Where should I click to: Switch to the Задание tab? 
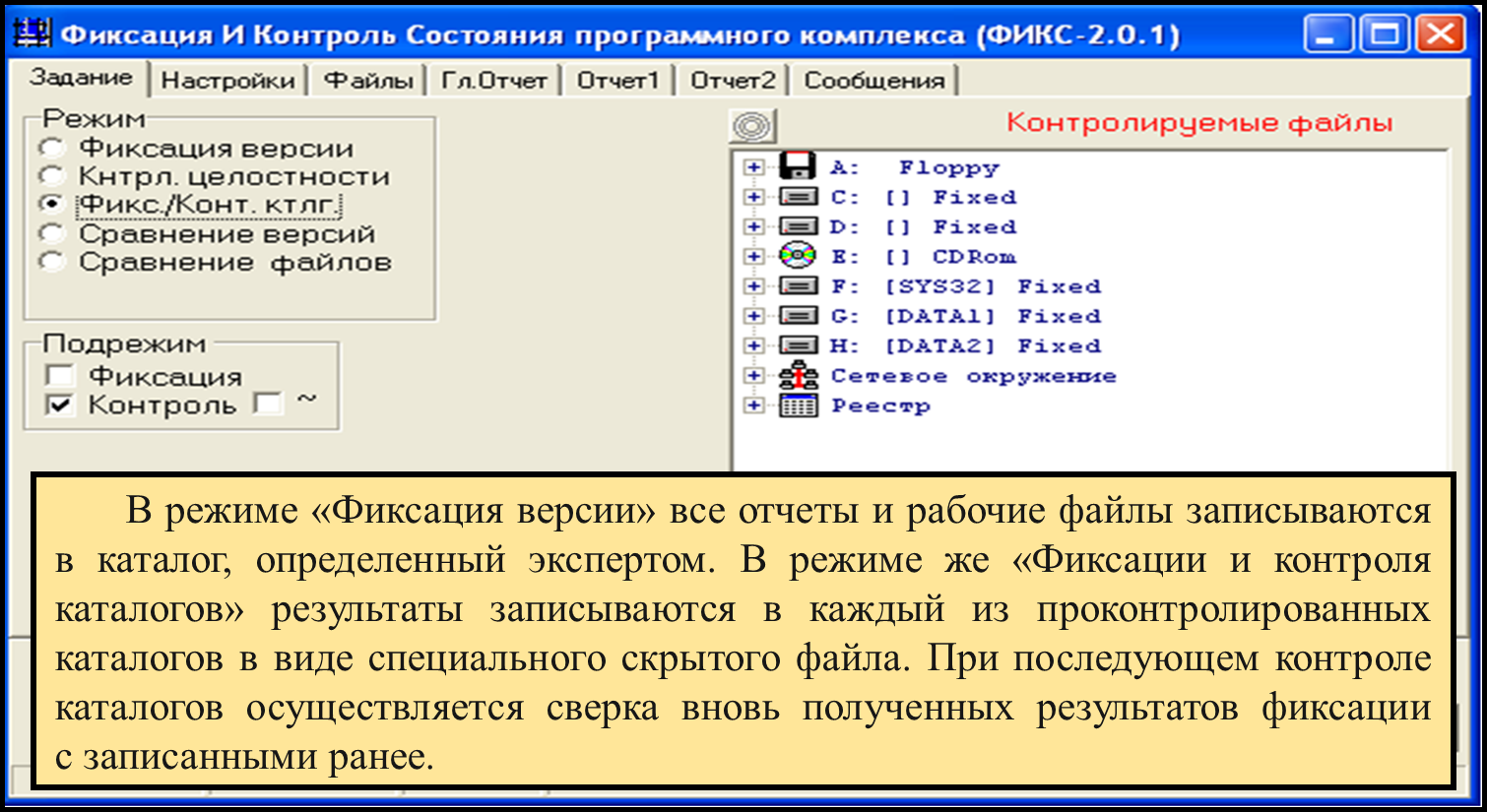(x=80, y=78)
